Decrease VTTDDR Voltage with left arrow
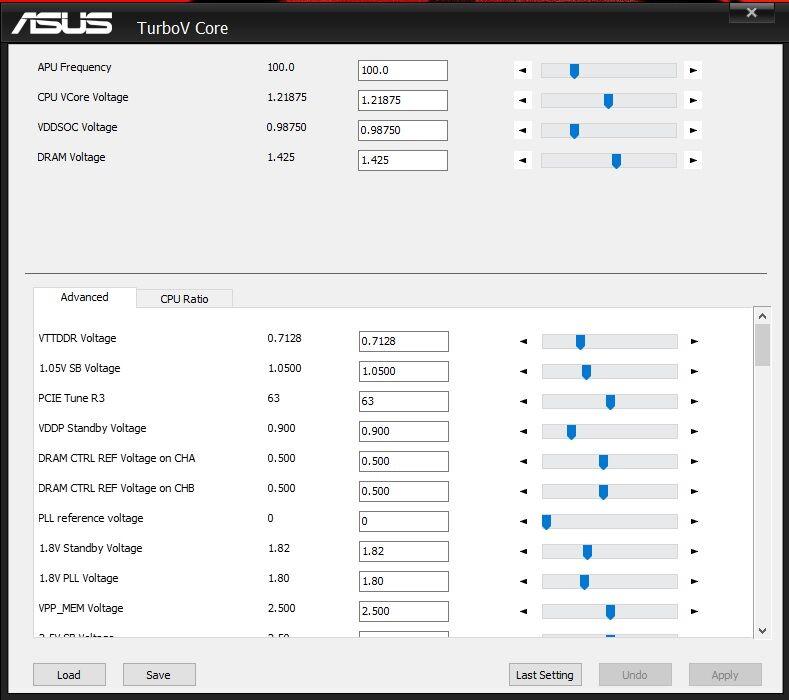This screenshot has width=789, height=700. [523, 341]
